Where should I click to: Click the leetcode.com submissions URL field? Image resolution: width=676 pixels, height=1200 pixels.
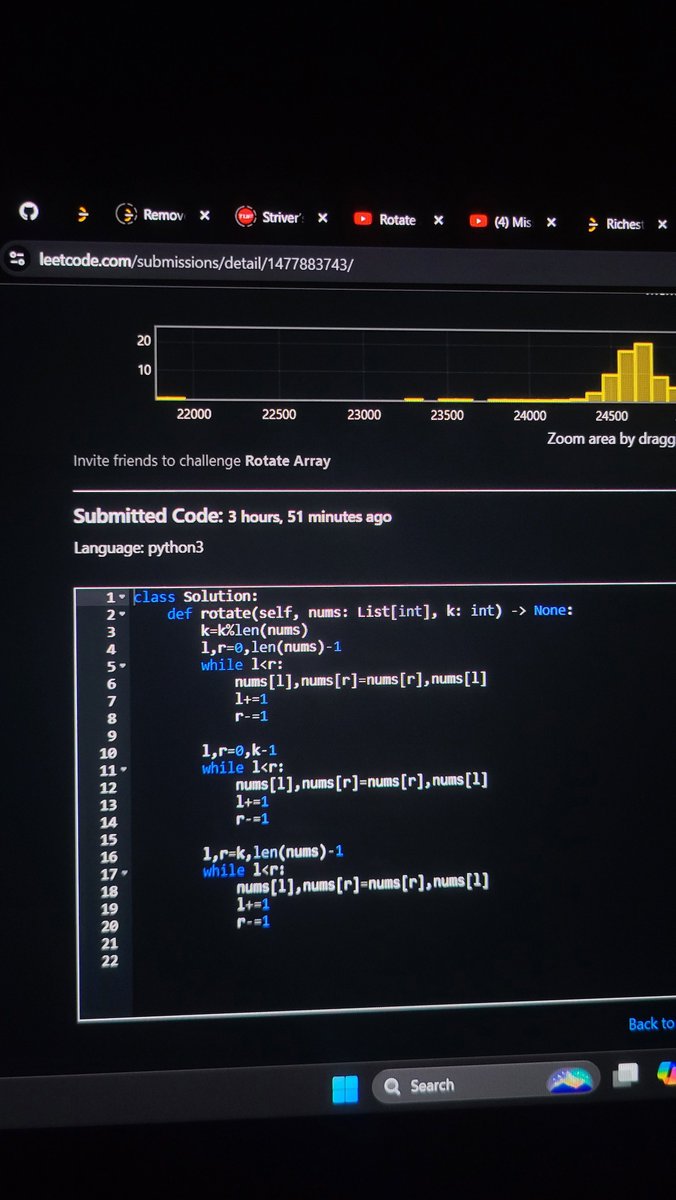coord(196,263)
